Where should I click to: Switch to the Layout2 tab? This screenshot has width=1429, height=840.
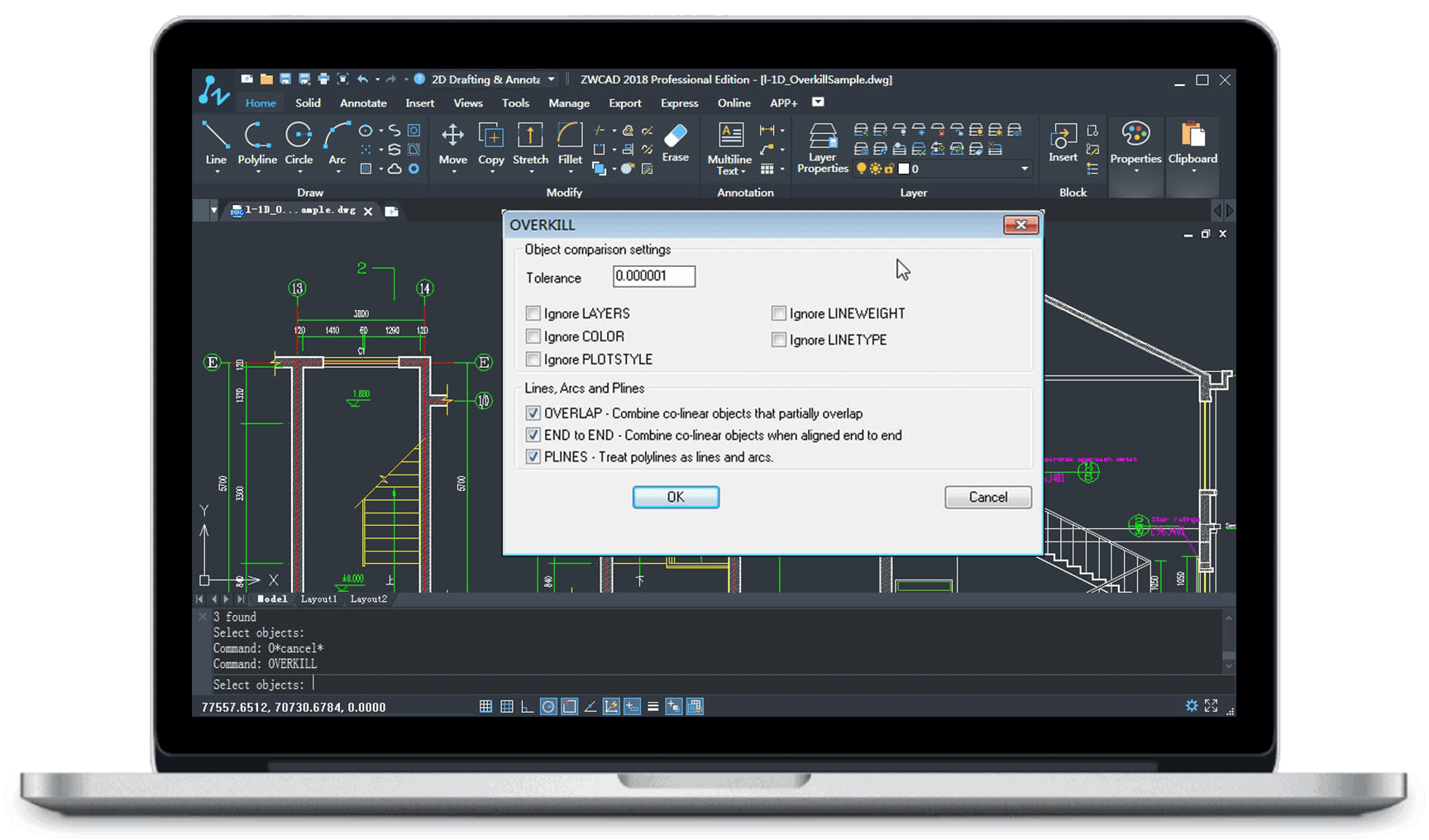click(x=368, y=599)
